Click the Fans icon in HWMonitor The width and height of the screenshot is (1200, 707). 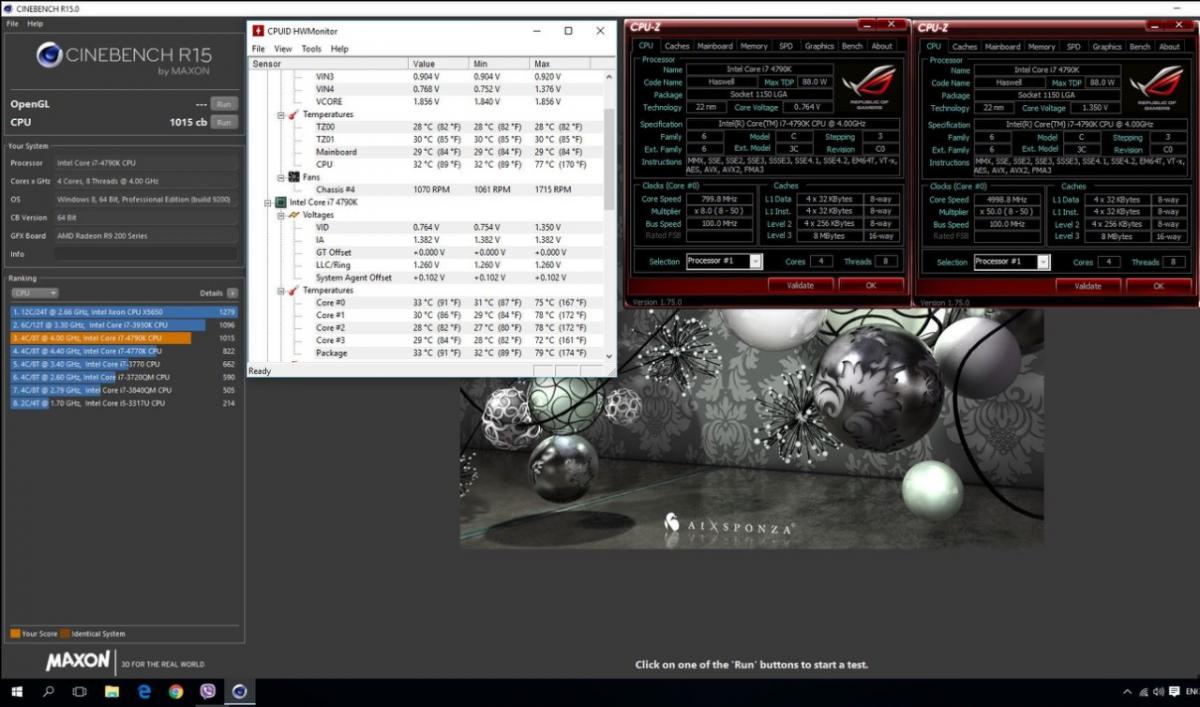tap(294, 177)
